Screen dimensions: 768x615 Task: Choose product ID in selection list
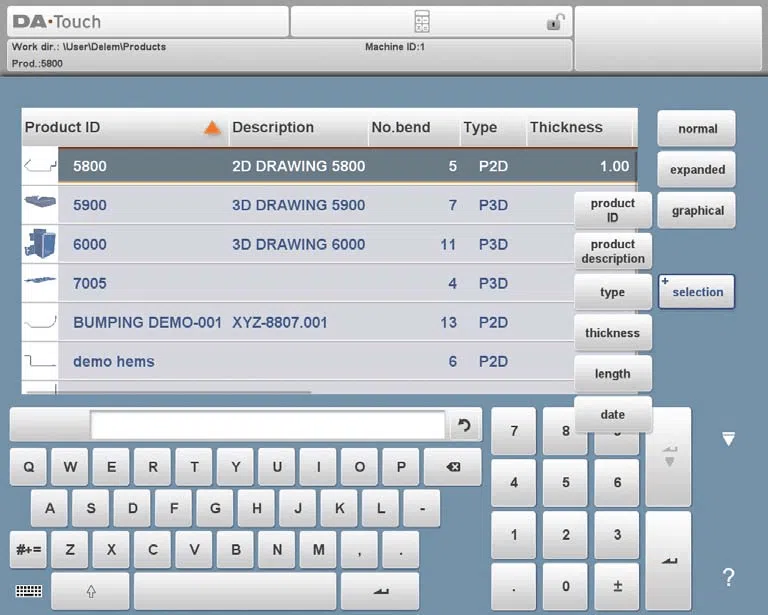613,211
